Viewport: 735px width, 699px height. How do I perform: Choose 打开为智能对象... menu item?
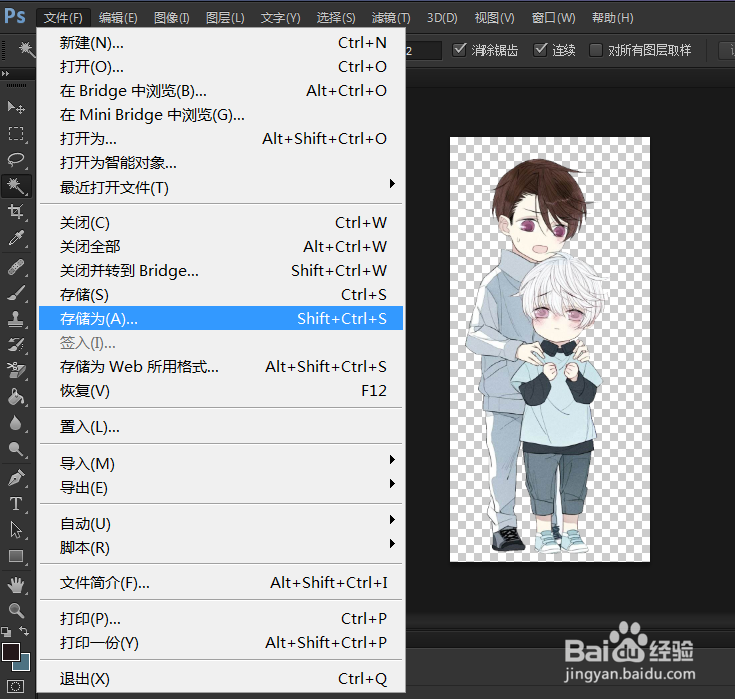click(x=221, y=163)
